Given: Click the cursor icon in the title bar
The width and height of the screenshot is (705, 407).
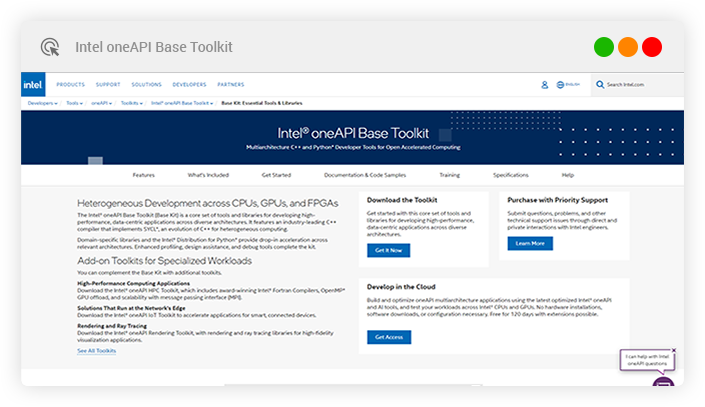Looking at the screenshot, I should pyautogui.click(x=50, y=47).
